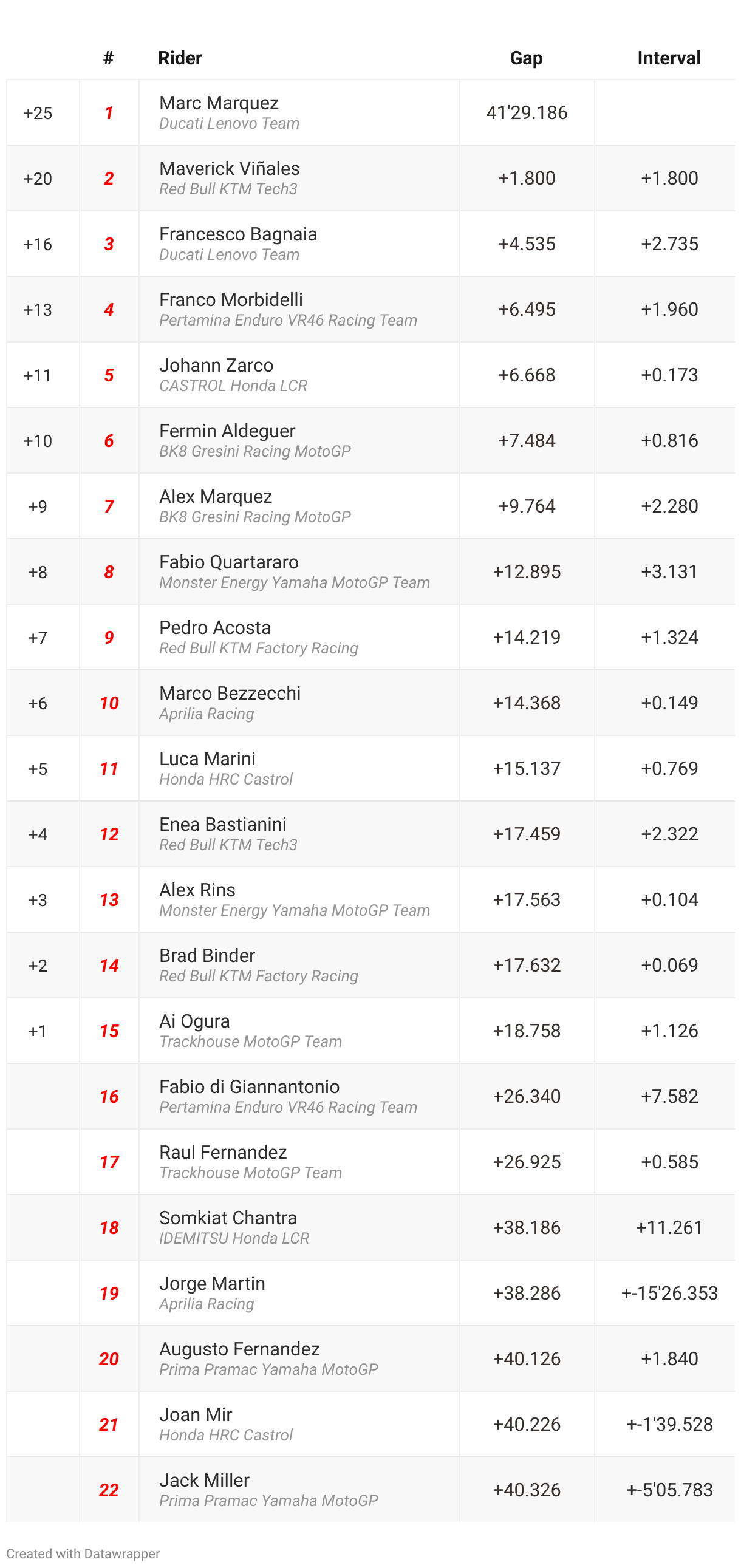Select Jack Miller rider name
The height and width of the screenshot is (1568, 741).
(204, 1480)
